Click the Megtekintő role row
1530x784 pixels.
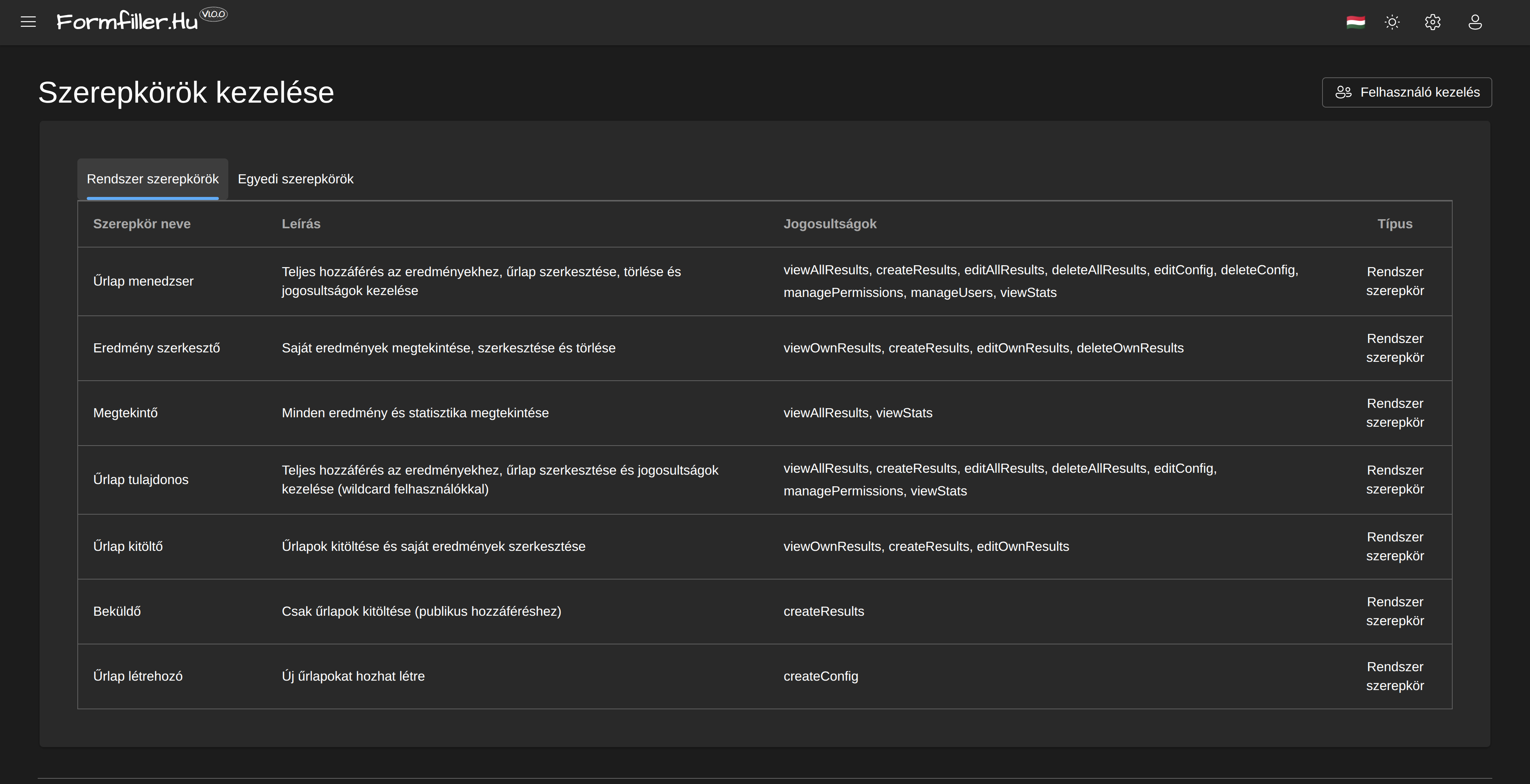coord(125,413)
